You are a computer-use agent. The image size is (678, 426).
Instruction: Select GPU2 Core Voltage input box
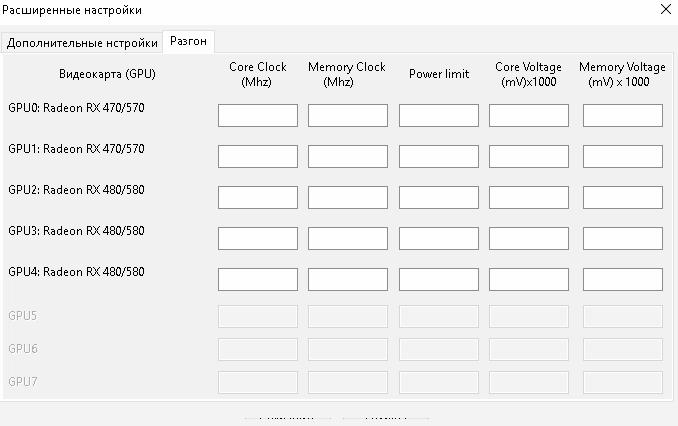point(528,198)
